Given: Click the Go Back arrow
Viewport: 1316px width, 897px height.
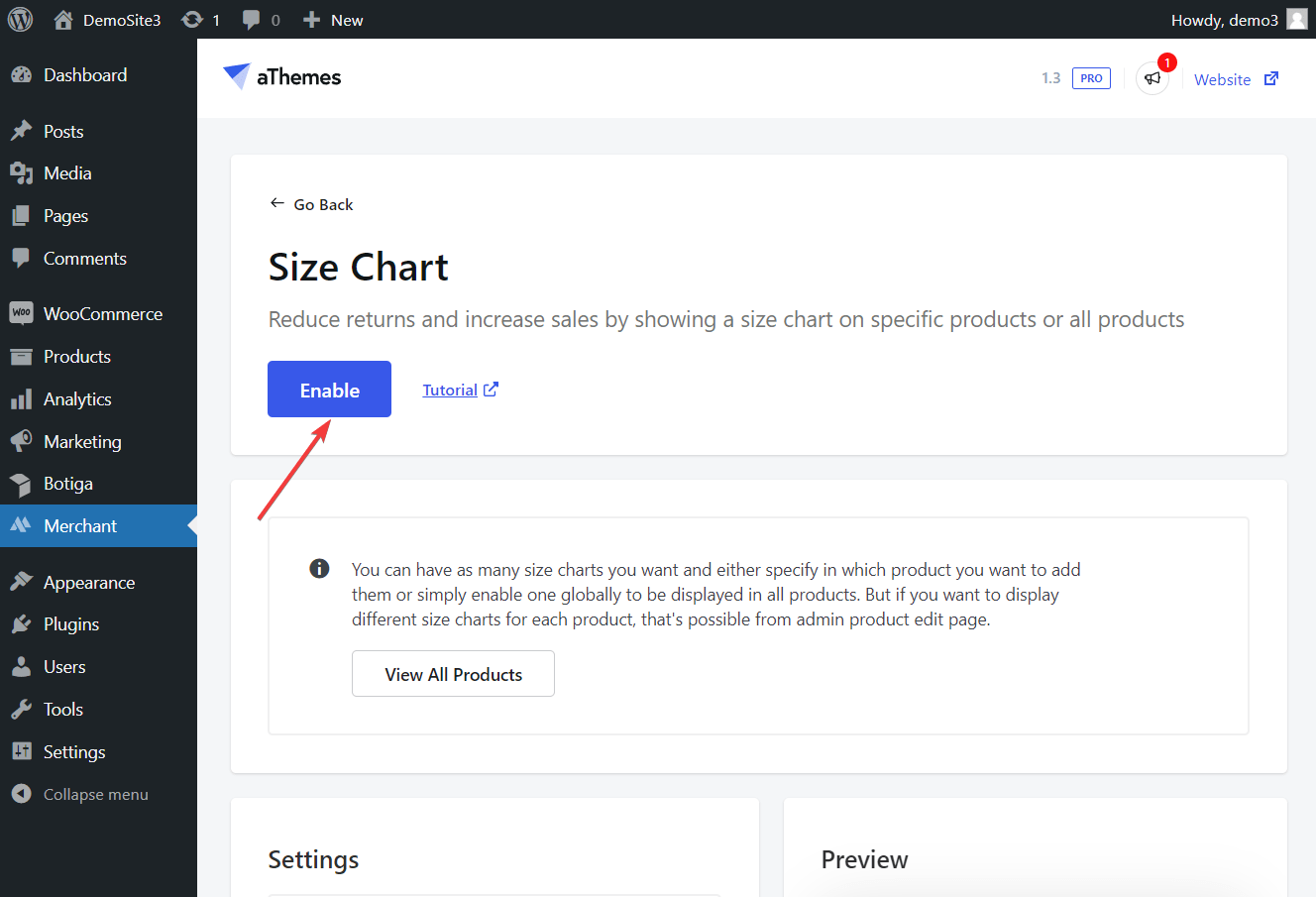Looking at the screenshot, I should tap(276, 203).
